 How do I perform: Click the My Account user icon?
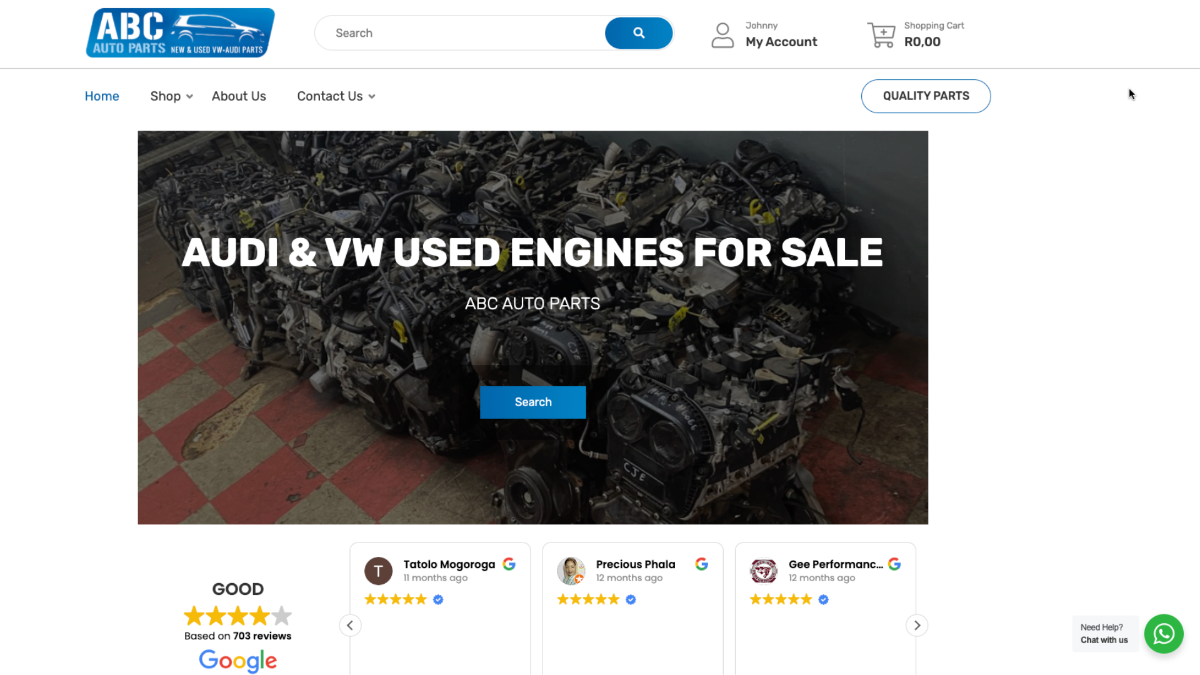click(x=722, y=34)
